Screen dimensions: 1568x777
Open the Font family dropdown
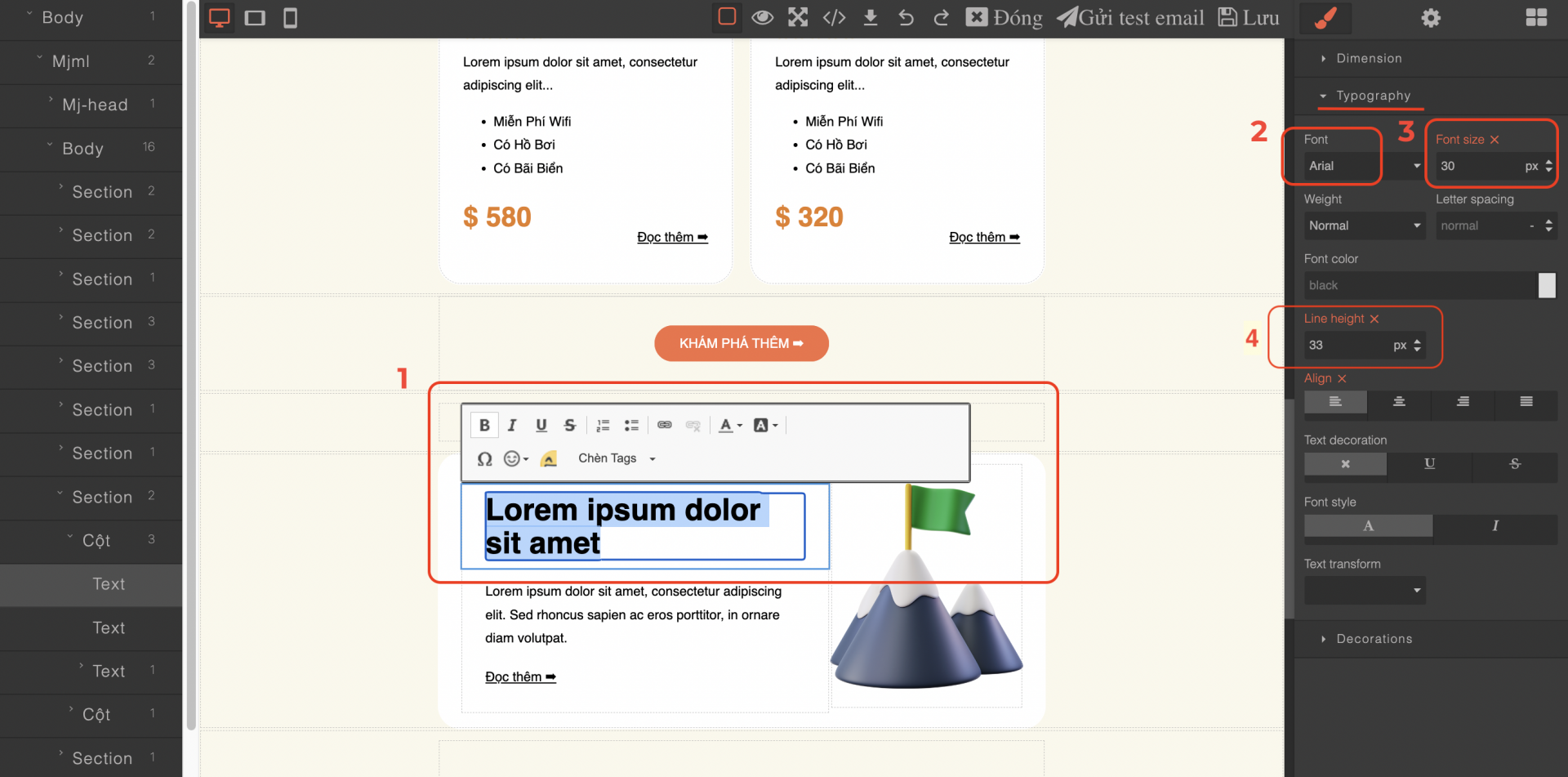1364,166
